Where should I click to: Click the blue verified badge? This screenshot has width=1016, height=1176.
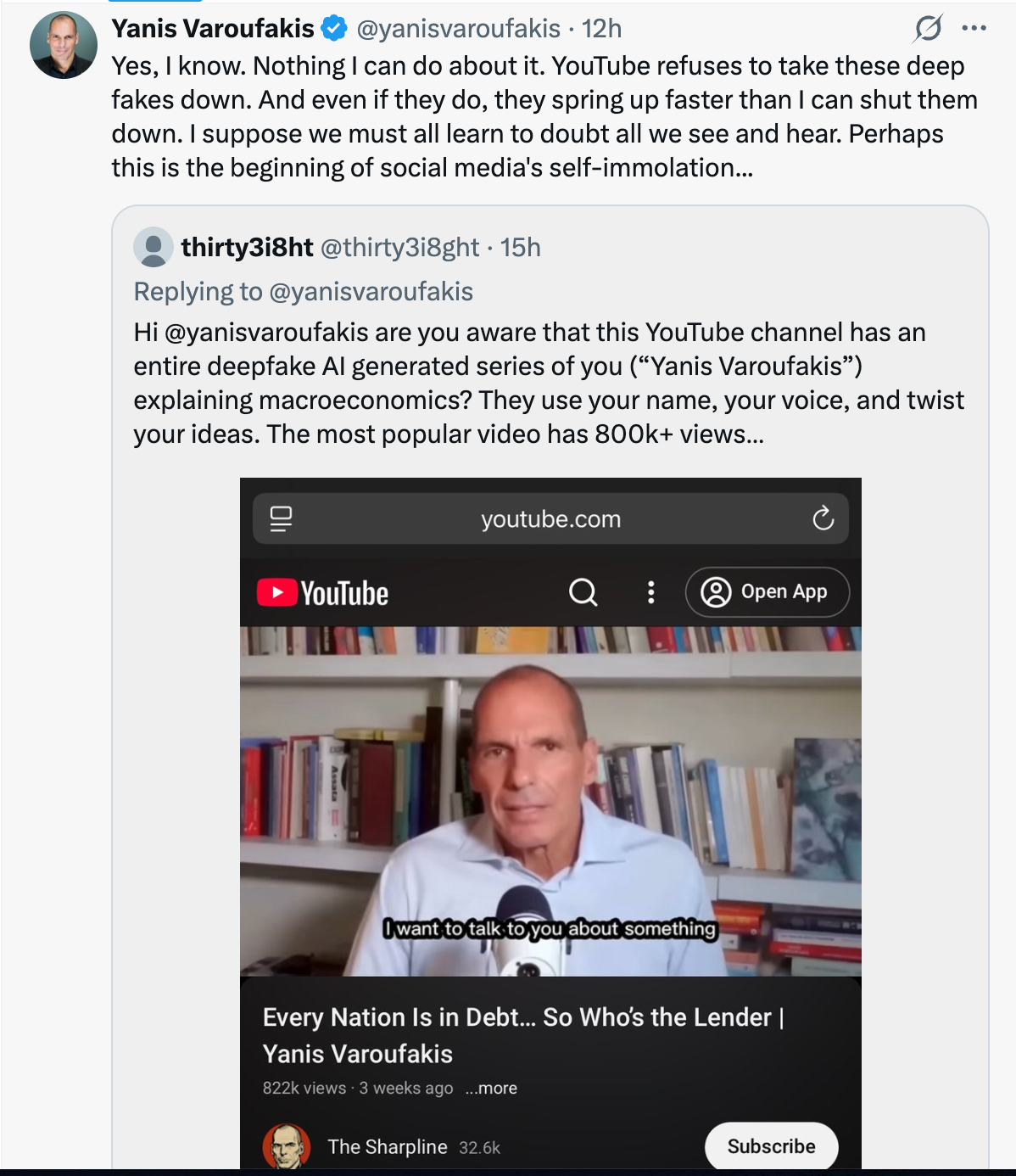coord(335,29)
